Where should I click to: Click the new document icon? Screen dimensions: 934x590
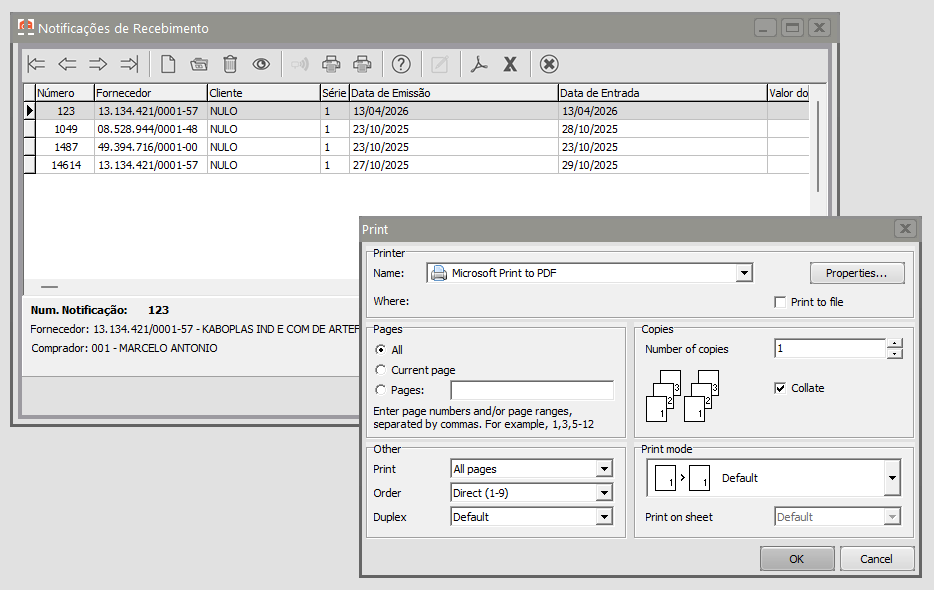(x=168, y=64)
